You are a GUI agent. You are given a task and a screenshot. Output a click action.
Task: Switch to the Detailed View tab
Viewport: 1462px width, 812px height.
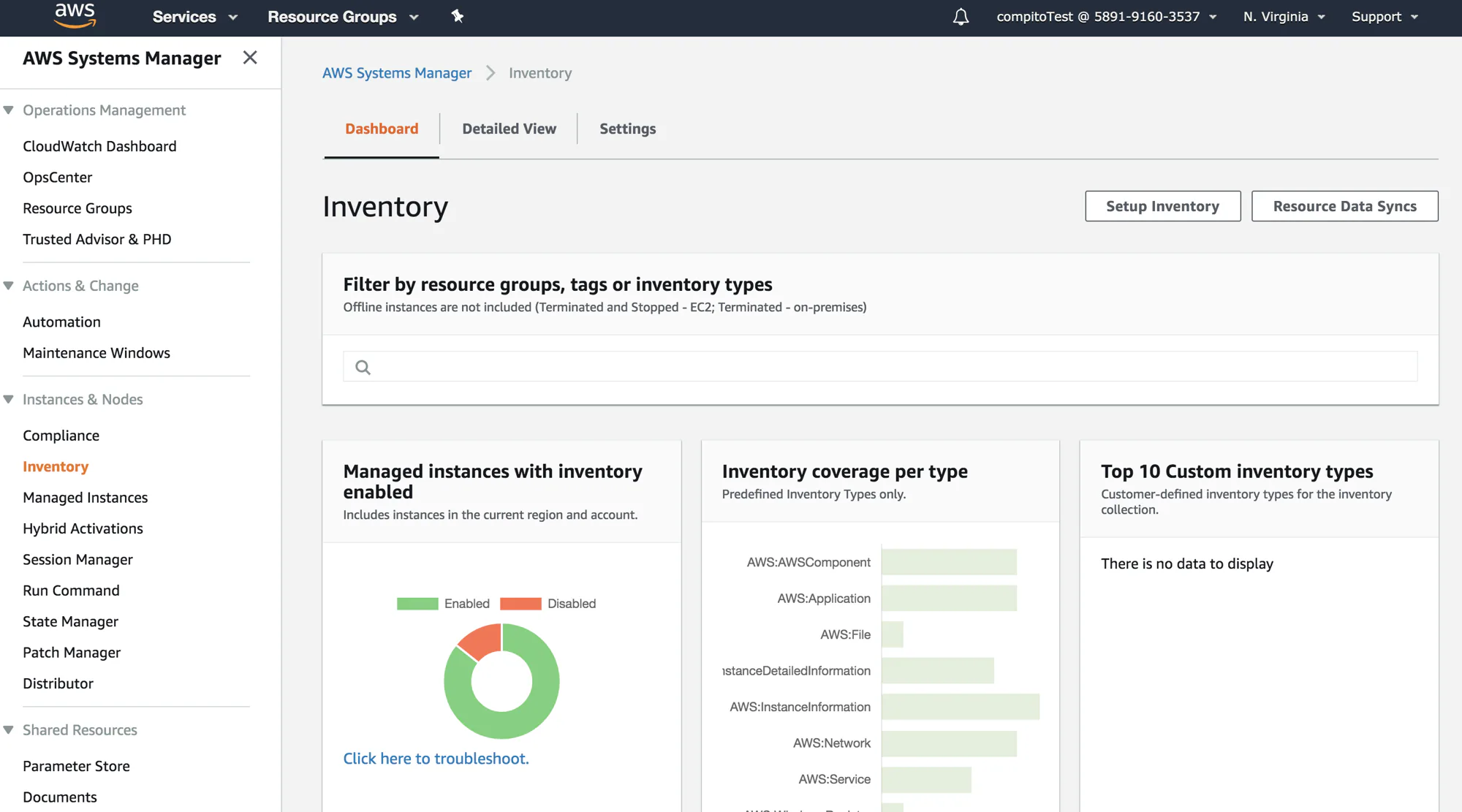(509, 129)
